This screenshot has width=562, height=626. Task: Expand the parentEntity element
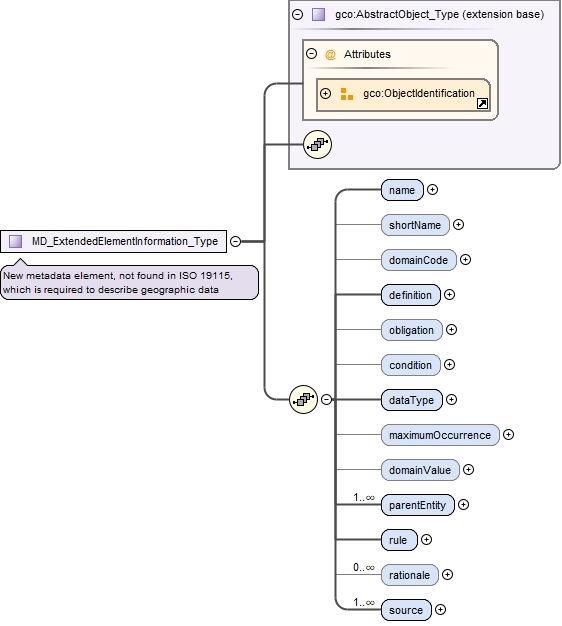coord(463,505)
